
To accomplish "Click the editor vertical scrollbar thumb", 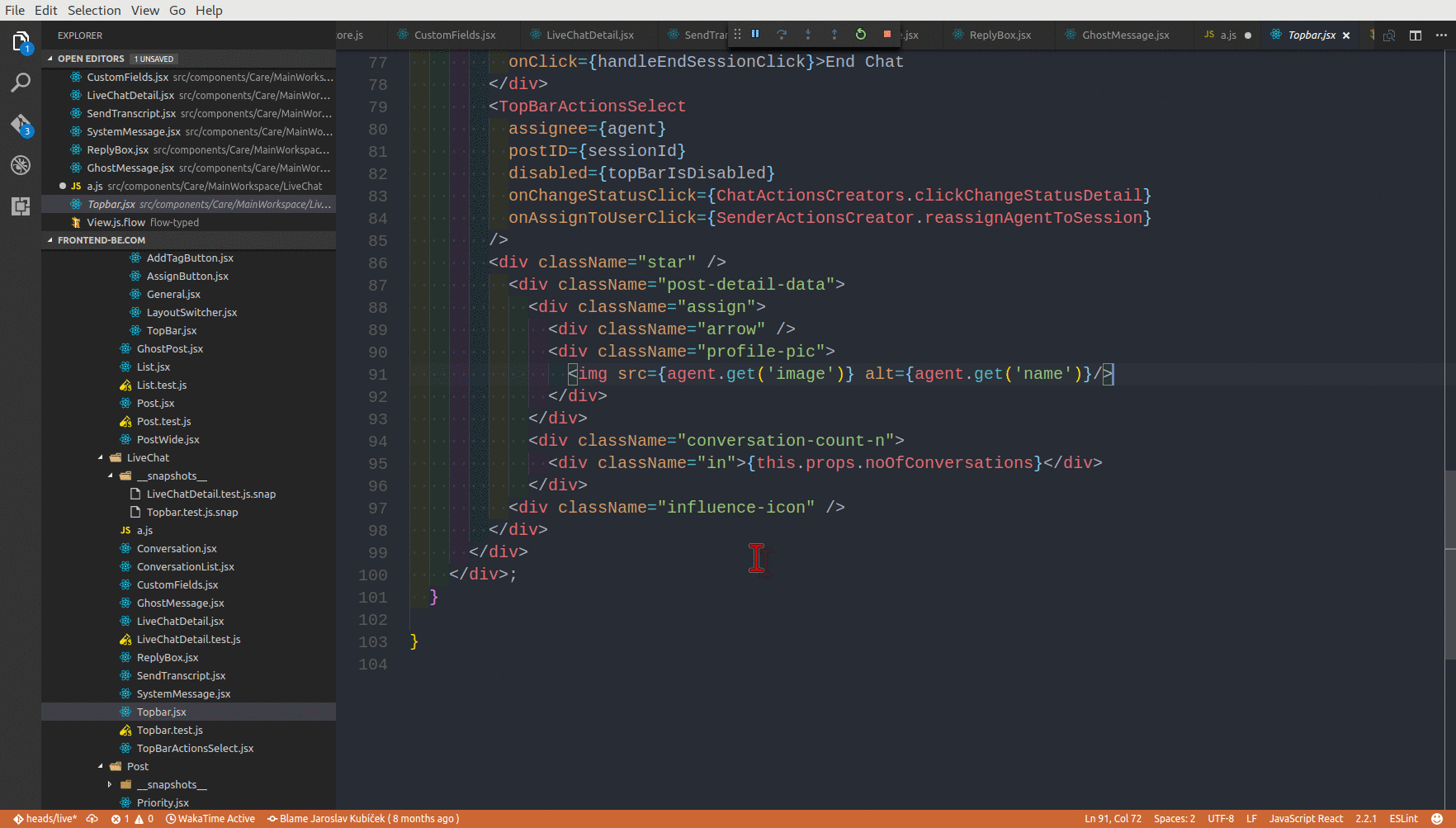I will click(1450, 565).
